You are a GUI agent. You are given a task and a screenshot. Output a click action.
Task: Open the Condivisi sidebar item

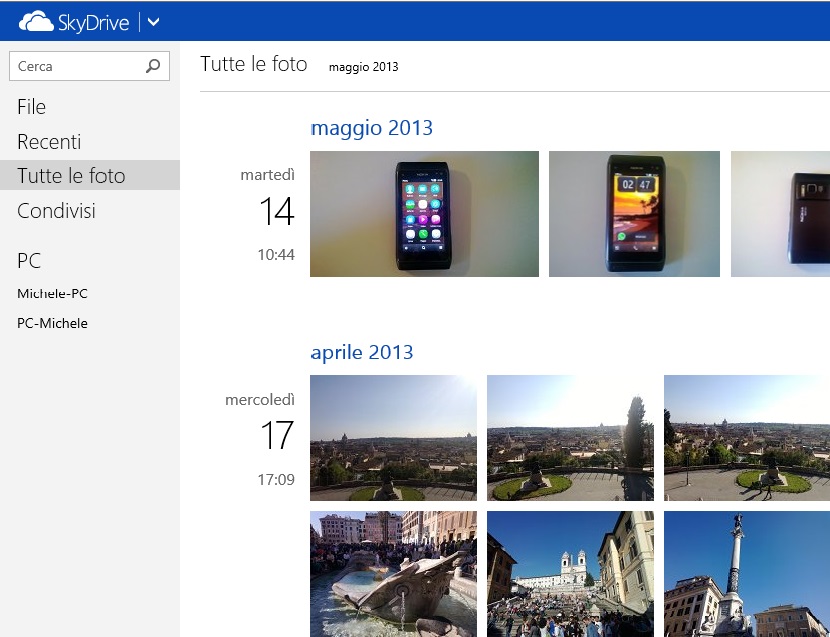(x=57, y=211)
